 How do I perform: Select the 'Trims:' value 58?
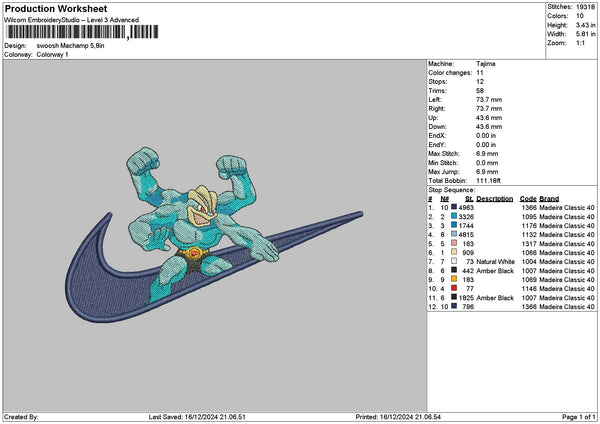point(480,91)
